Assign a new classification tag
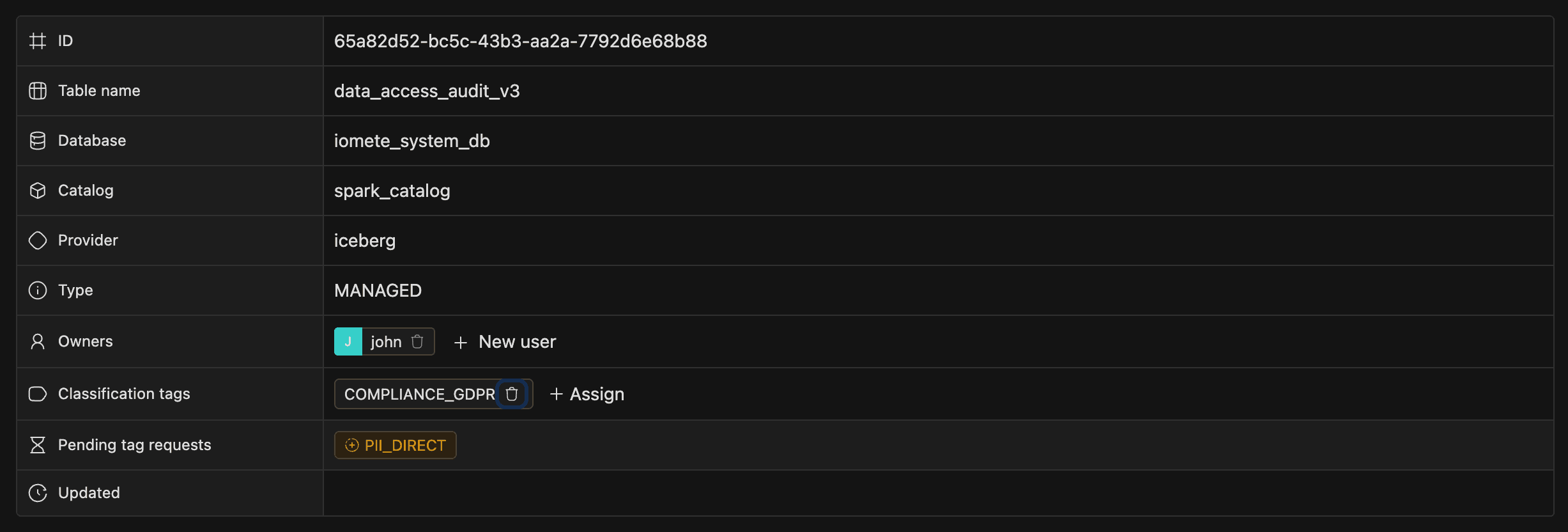Image resolution: width=1568 pixels, height=532 pixels. click(x=587, y=394)
